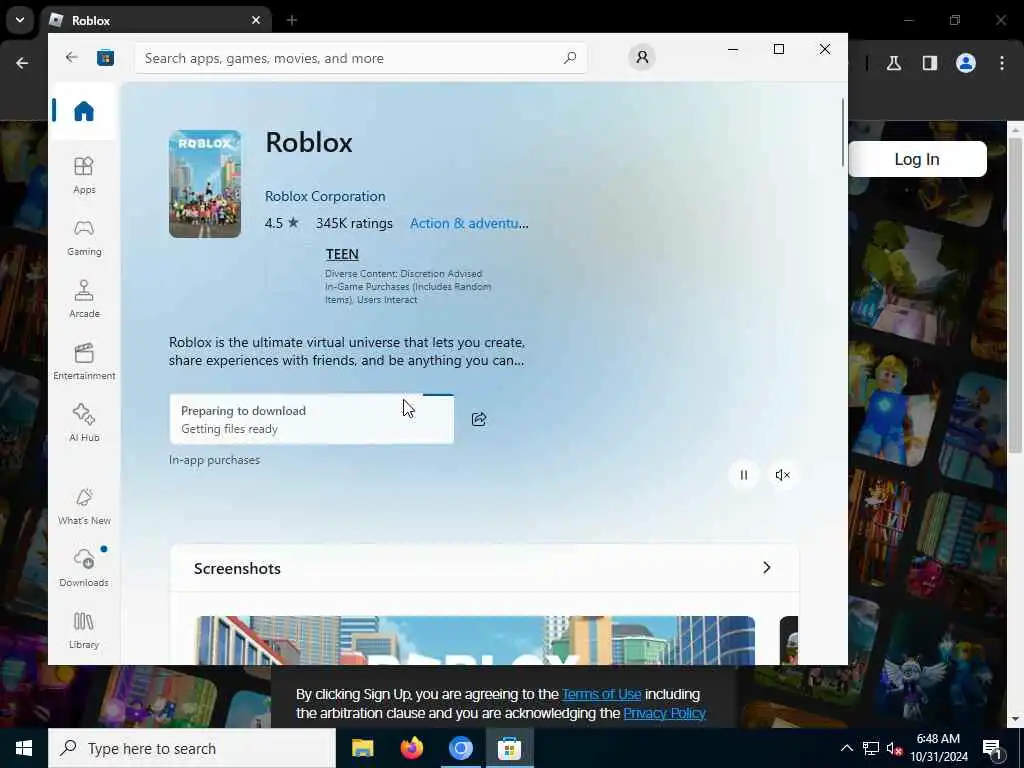Open the first Roblox screenshot
The height and width of the screenshot is (768, 1024).
click(475, 640)
